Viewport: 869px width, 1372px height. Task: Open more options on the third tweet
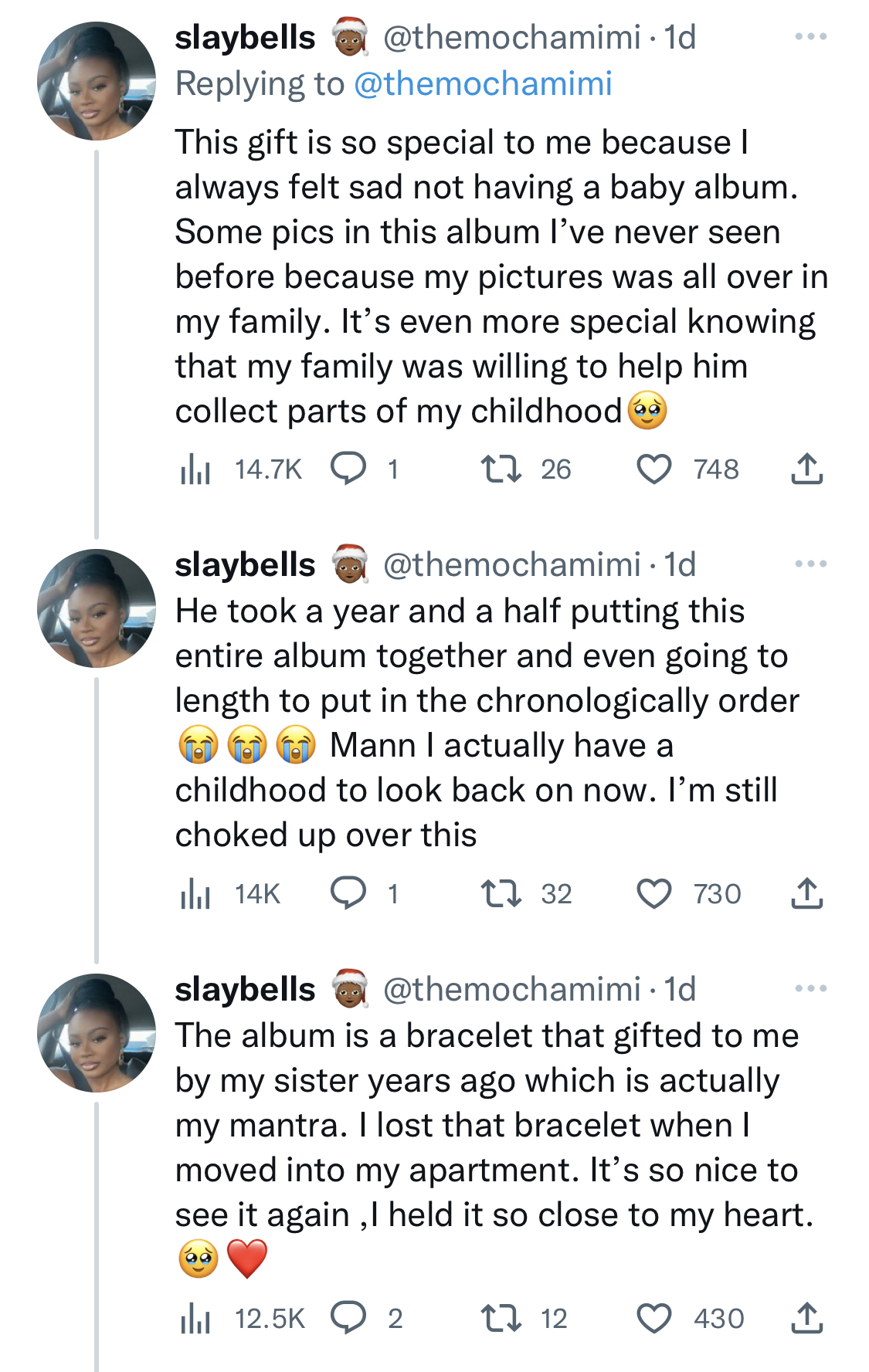[x=811, y=989]
